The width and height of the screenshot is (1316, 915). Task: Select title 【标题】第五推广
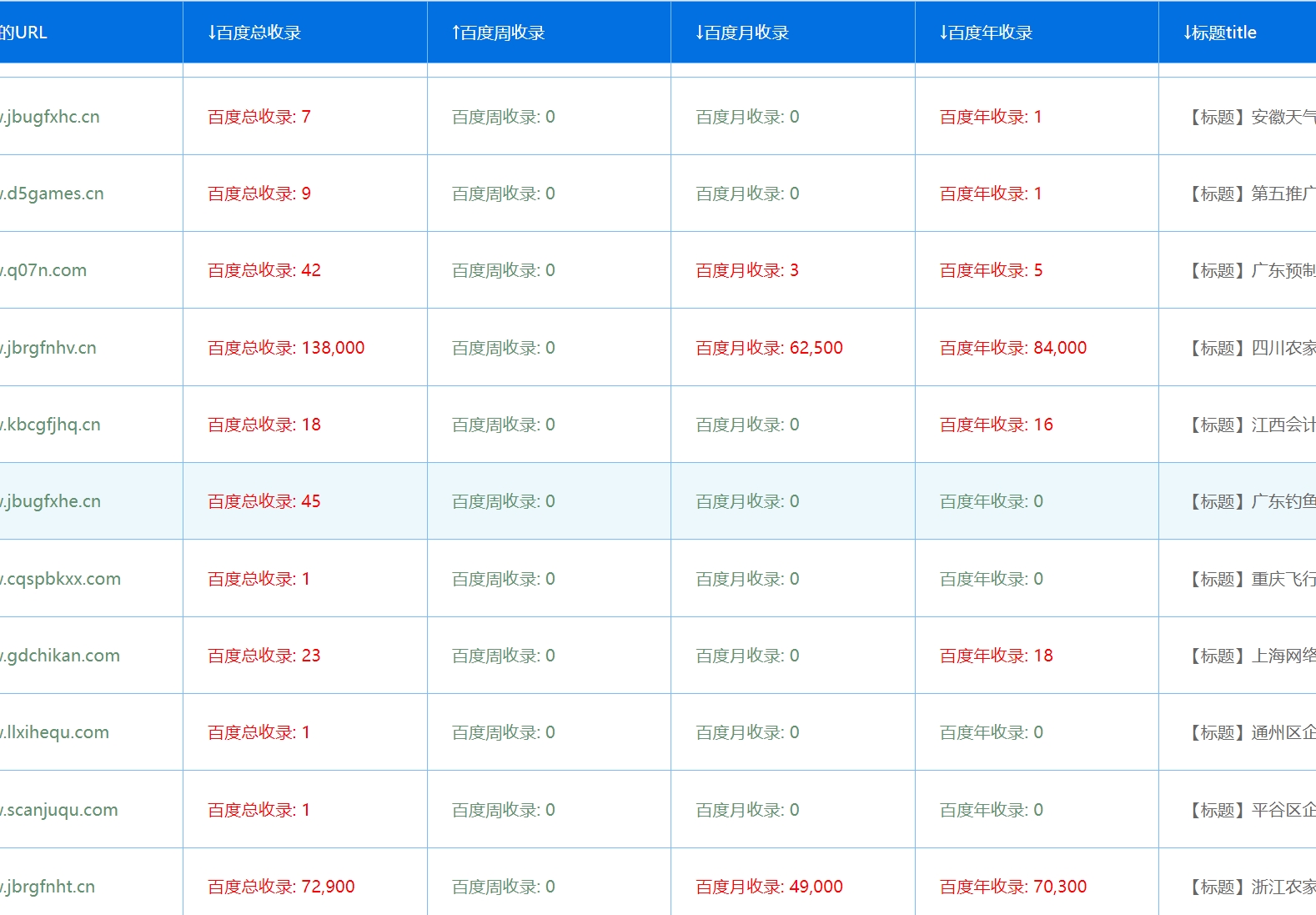pyautogui.click(x=1249, y=194)
